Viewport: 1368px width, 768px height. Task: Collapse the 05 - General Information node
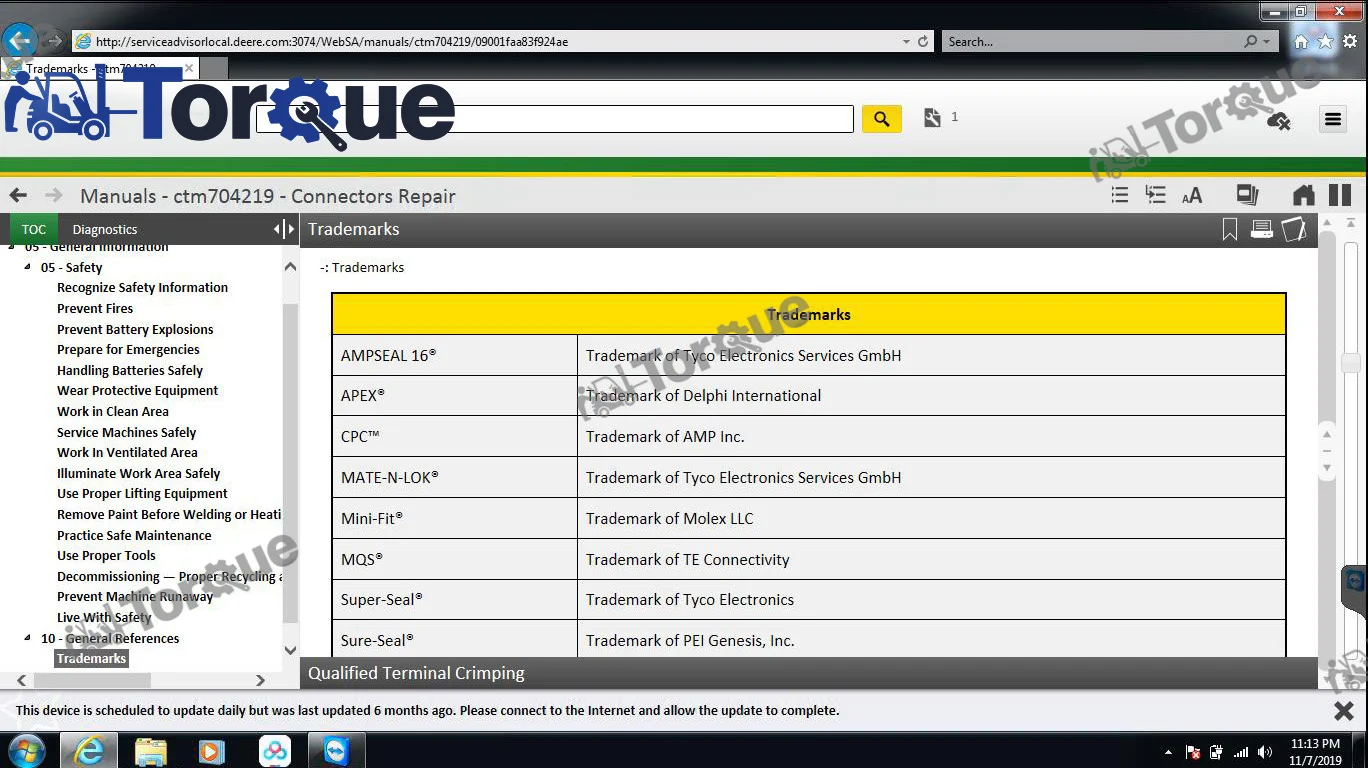tap(12, 247)
